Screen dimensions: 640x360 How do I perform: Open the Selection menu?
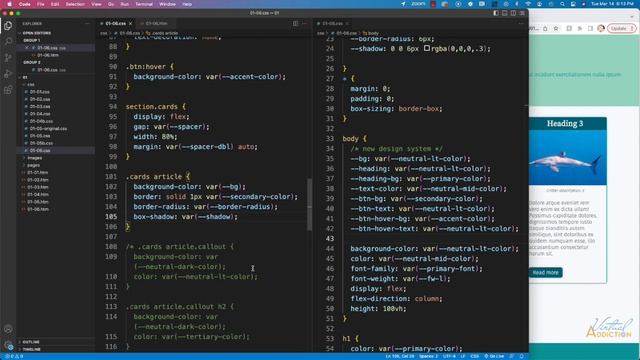pyautogui.click(x=75, y=4)
